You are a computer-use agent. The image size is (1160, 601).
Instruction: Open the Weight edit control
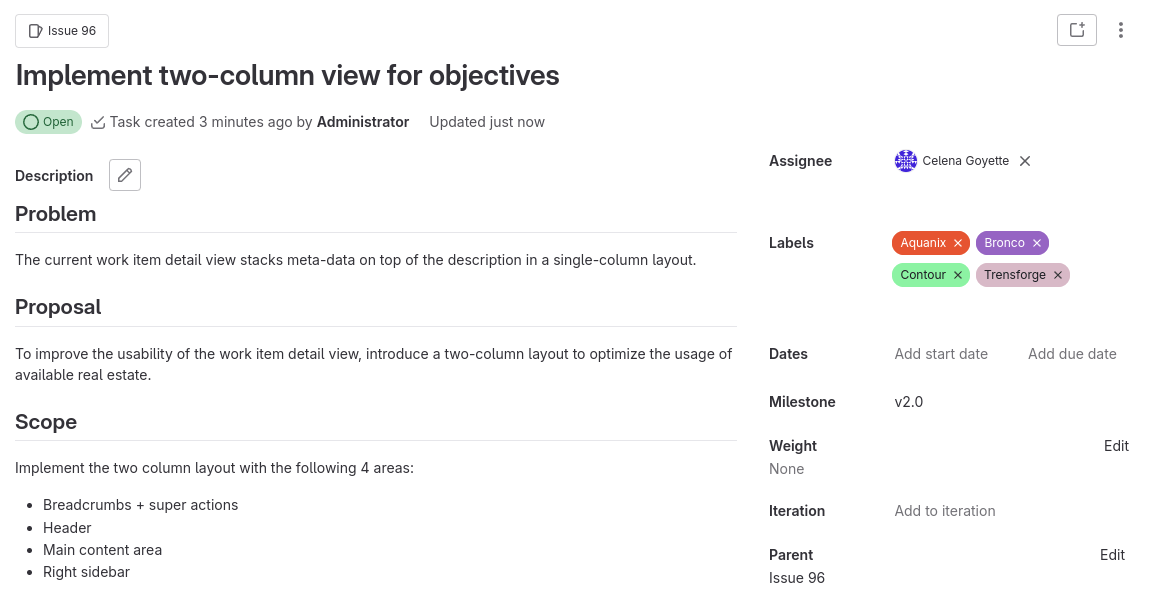click(x=1116, y=445)
